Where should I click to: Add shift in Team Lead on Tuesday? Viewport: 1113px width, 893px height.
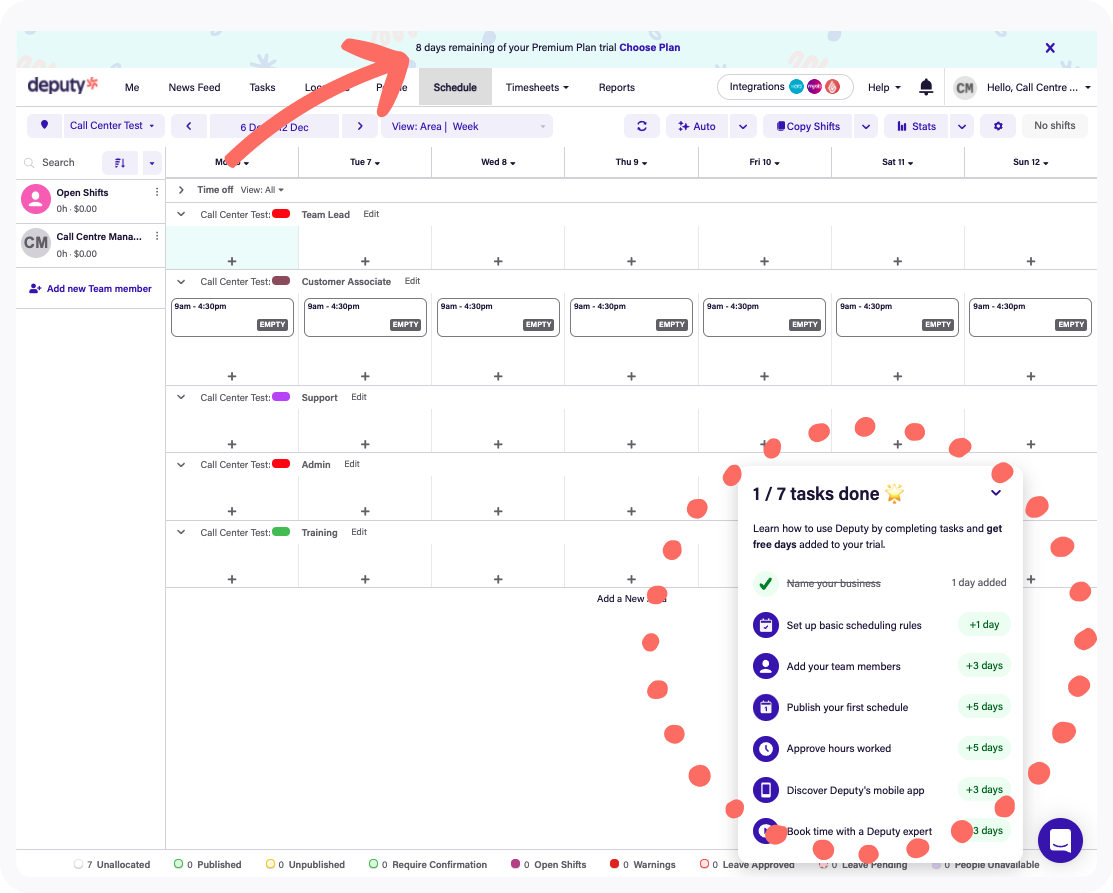tap(365, 261)
